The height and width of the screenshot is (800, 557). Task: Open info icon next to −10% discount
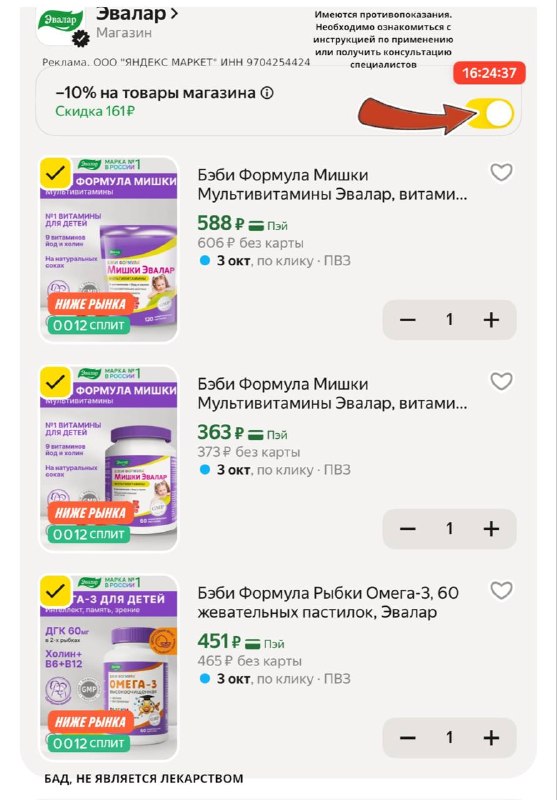[x=267, y=93]
